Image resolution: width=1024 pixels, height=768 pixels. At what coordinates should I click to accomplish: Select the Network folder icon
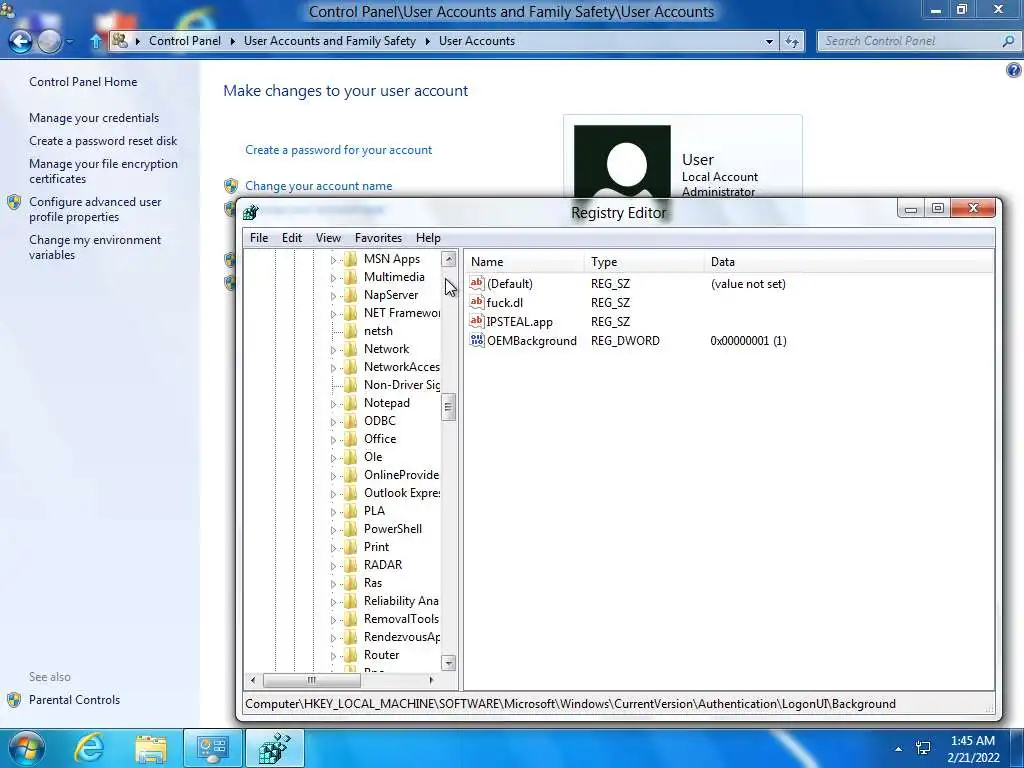pyautogui.click(x=351, y=349)
